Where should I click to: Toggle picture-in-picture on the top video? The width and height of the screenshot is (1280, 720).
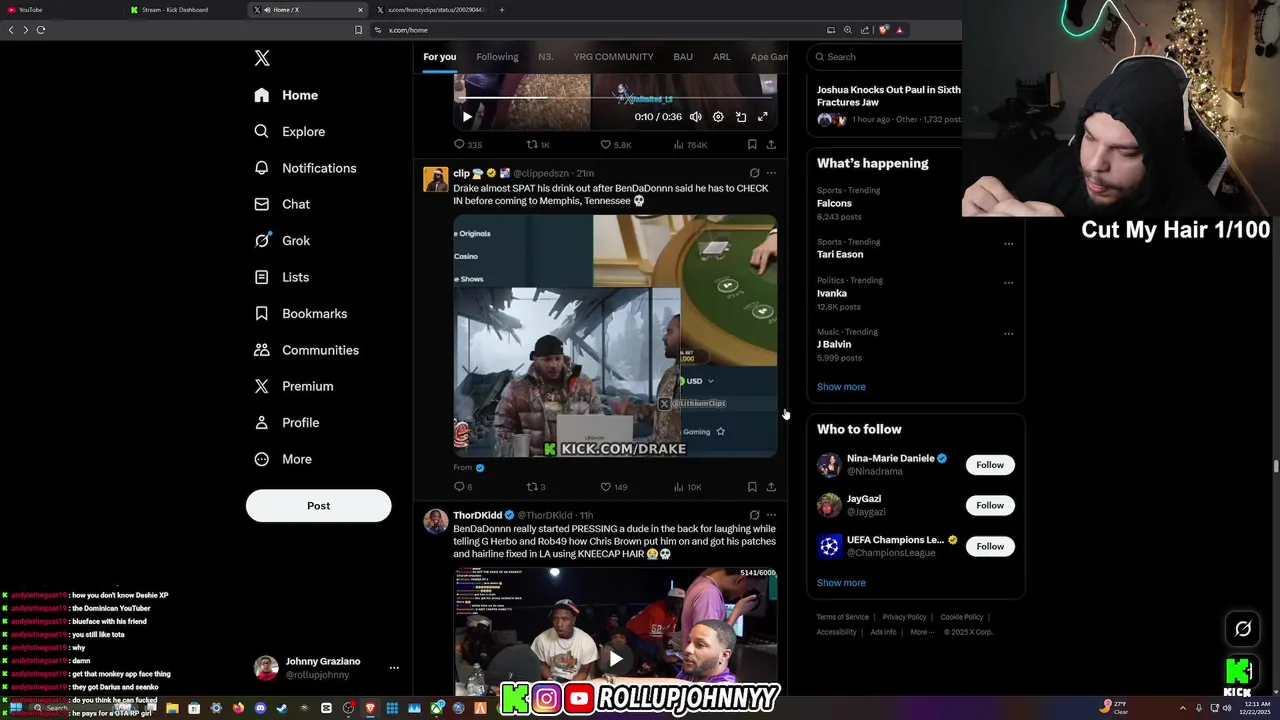(741, 117)
